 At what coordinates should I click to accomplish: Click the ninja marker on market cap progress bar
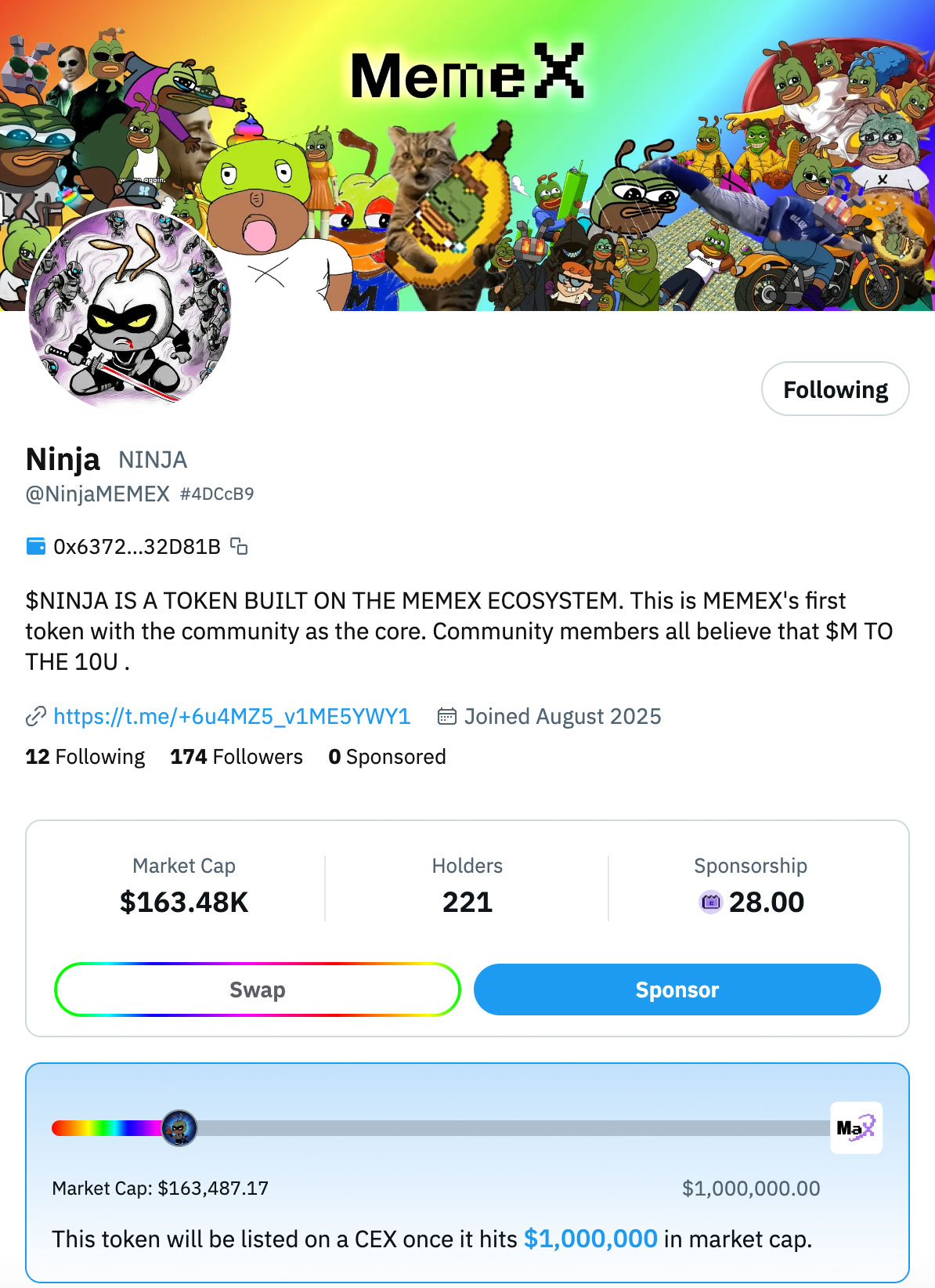point(179,1128)
